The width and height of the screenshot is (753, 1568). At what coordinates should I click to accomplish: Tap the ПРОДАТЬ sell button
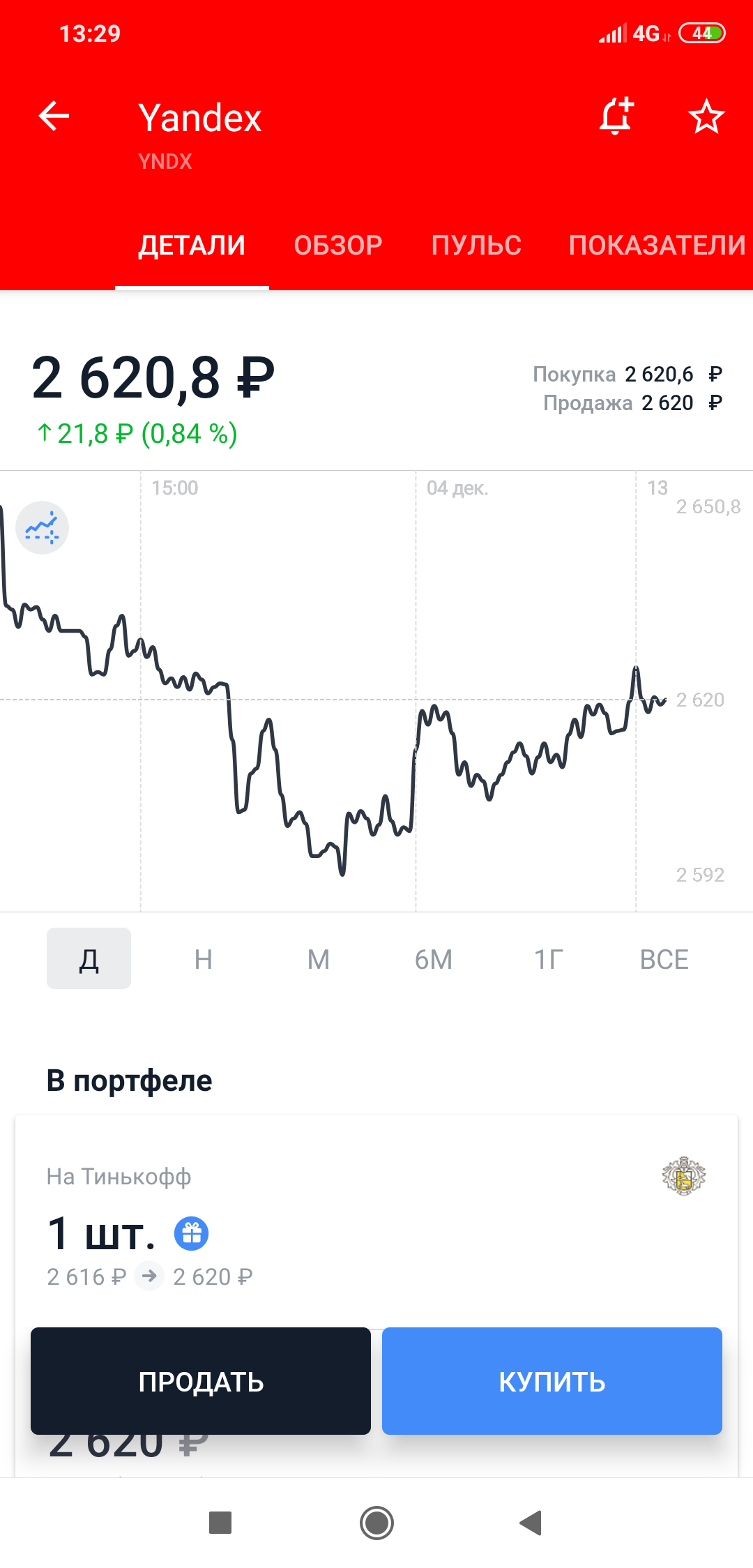tap(201, 1381)
